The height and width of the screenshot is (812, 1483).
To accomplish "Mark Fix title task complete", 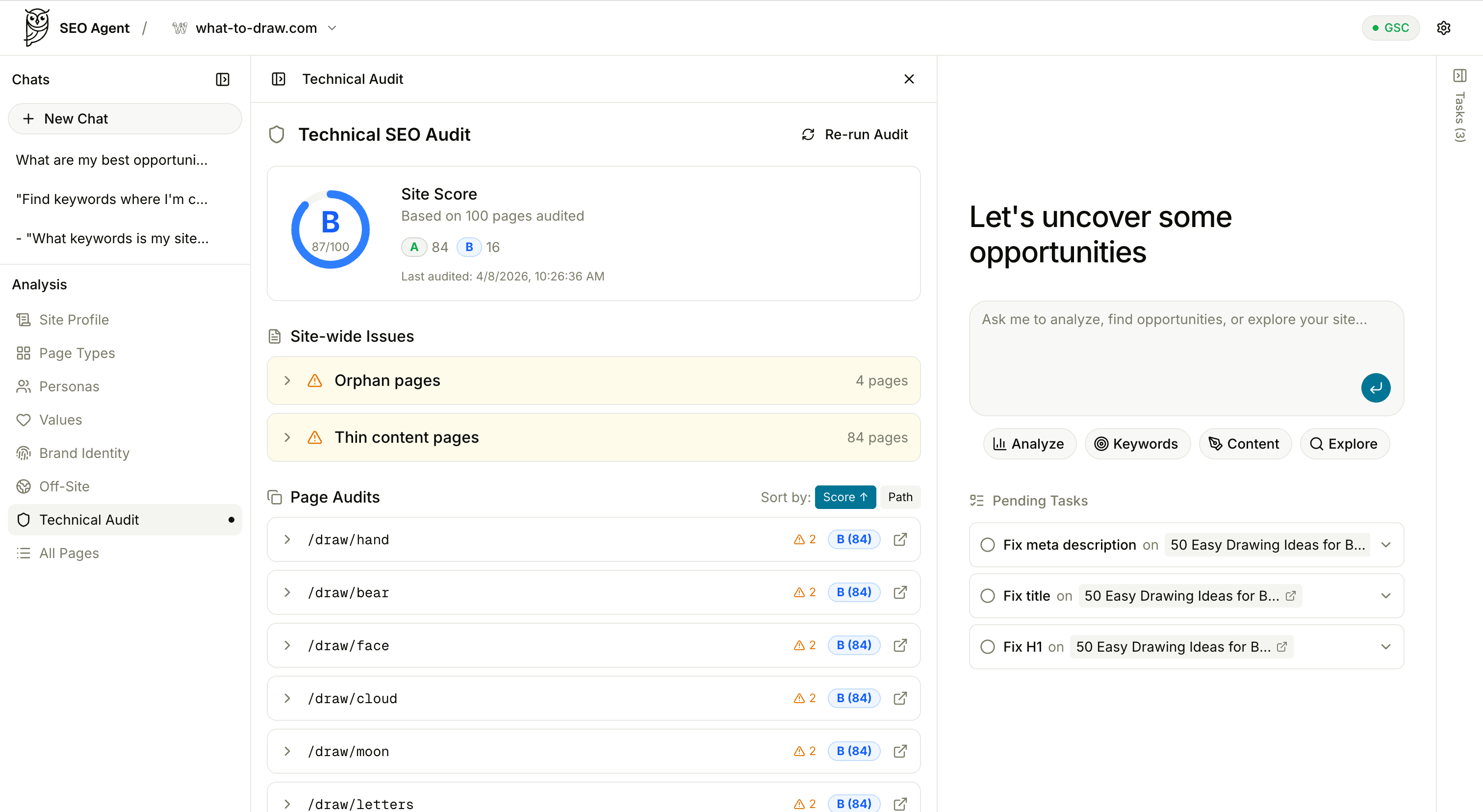I will [x=987, y=596].
